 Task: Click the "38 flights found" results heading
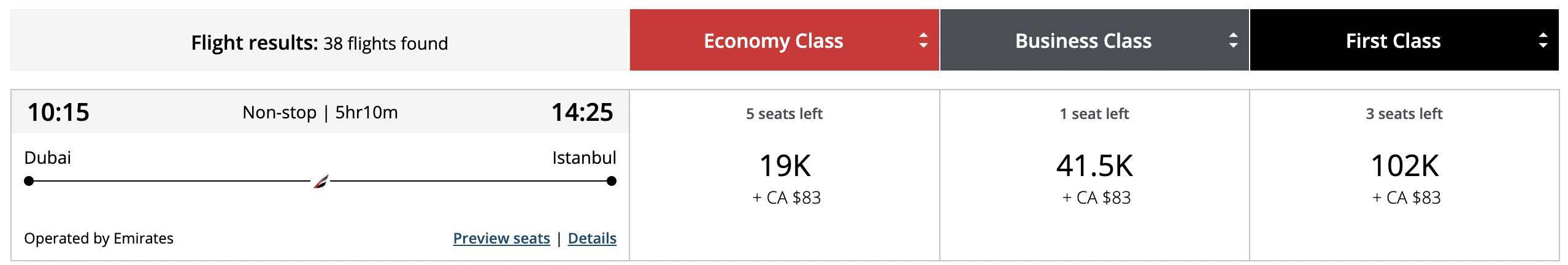(x=320, y=43)
